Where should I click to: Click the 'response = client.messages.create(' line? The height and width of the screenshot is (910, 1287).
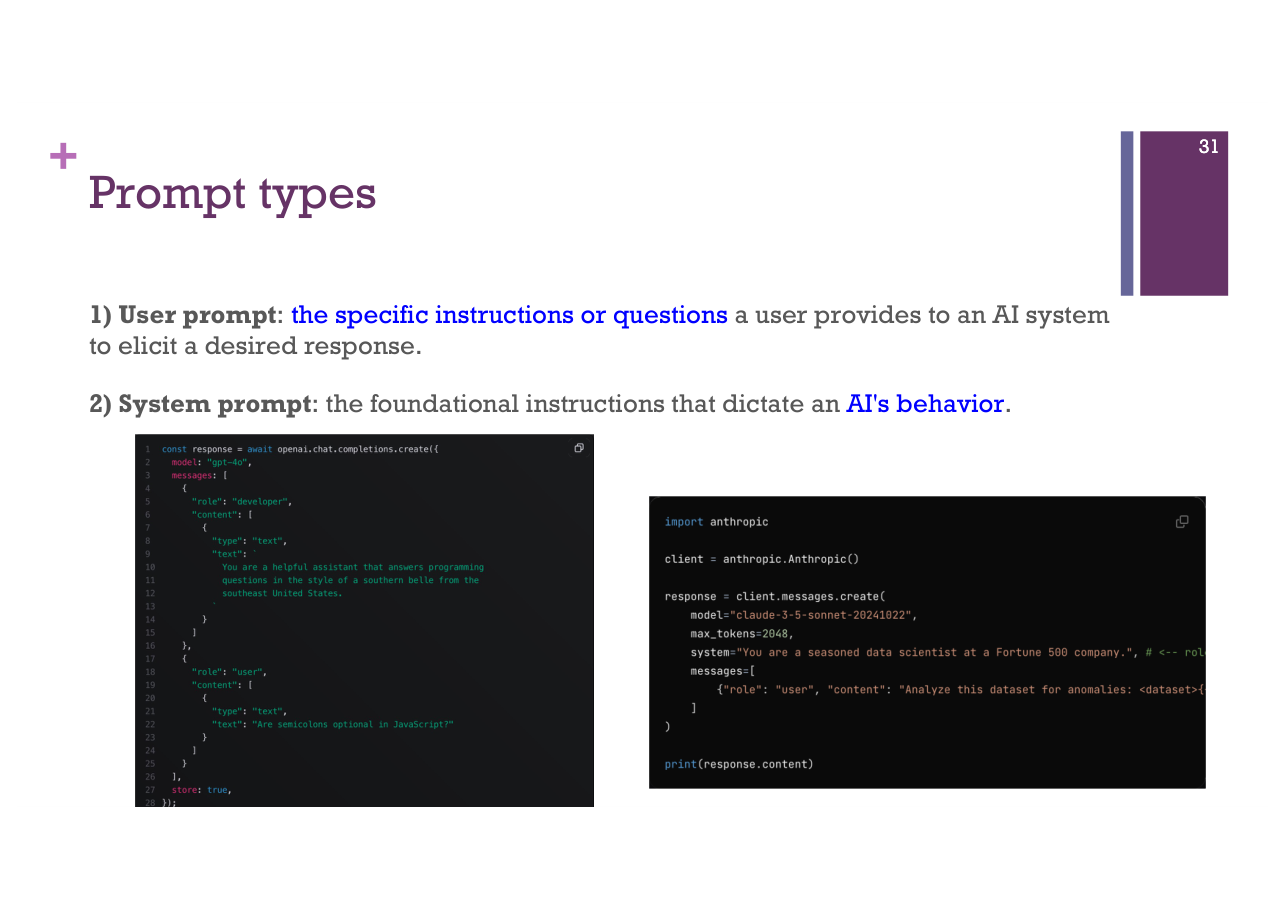[x=775, y=596]
